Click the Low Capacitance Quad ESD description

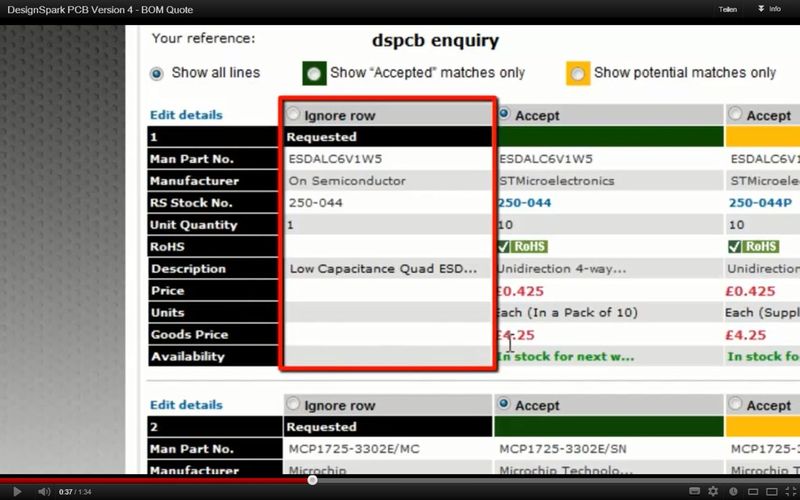coord(383,268)
